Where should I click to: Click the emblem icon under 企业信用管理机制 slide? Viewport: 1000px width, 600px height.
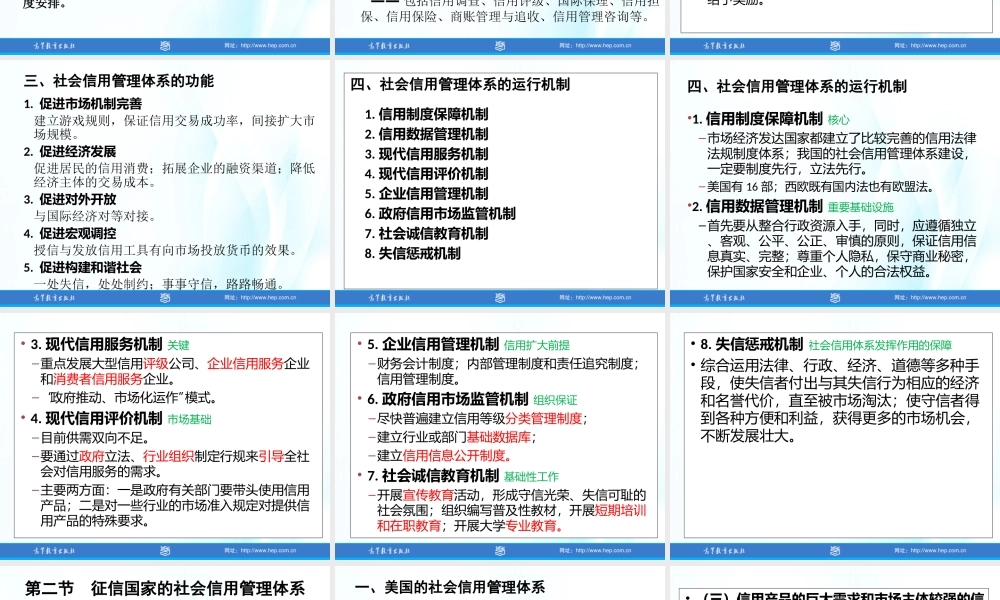click(x=499, y=550)
